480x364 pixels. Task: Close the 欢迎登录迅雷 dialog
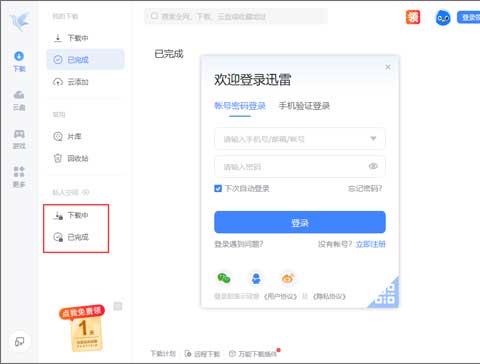(388, 67)
